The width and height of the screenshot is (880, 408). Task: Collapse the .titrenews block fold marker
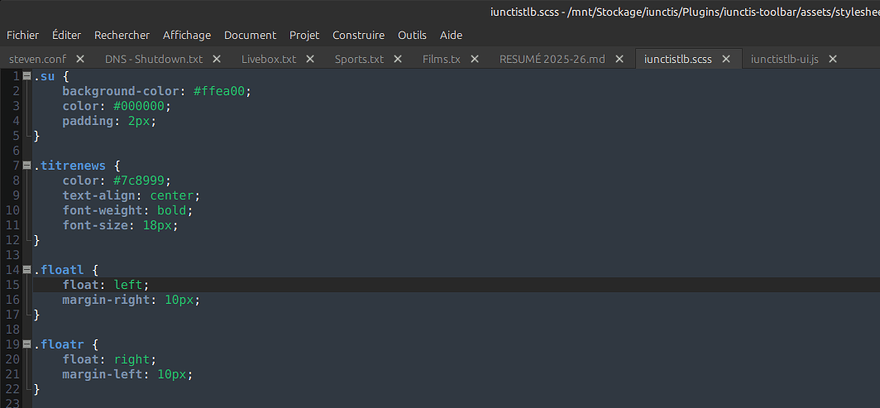tap(26, 166)
